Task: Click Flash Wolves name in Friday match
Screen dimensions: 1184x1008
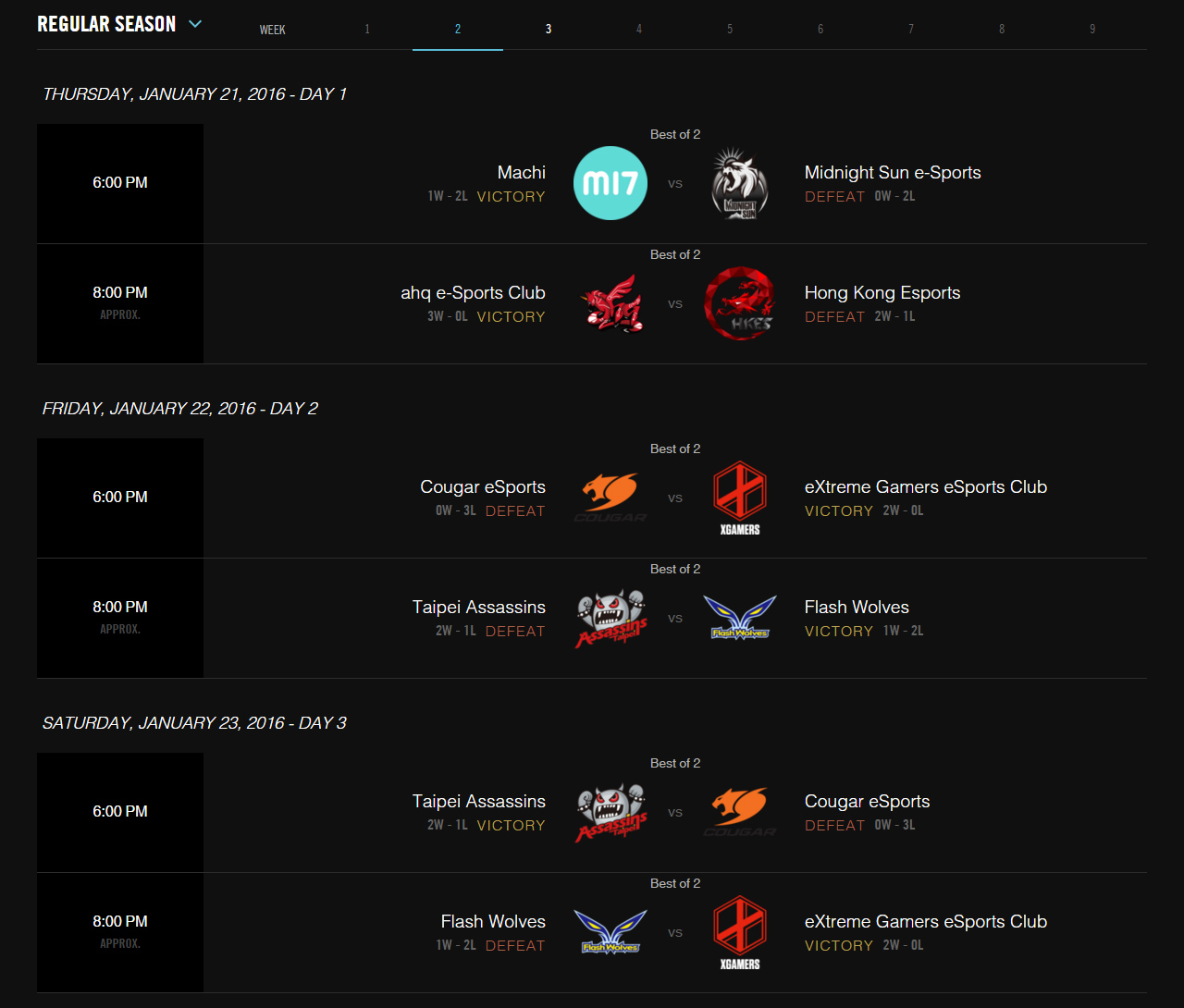Action: click(857, 608)
